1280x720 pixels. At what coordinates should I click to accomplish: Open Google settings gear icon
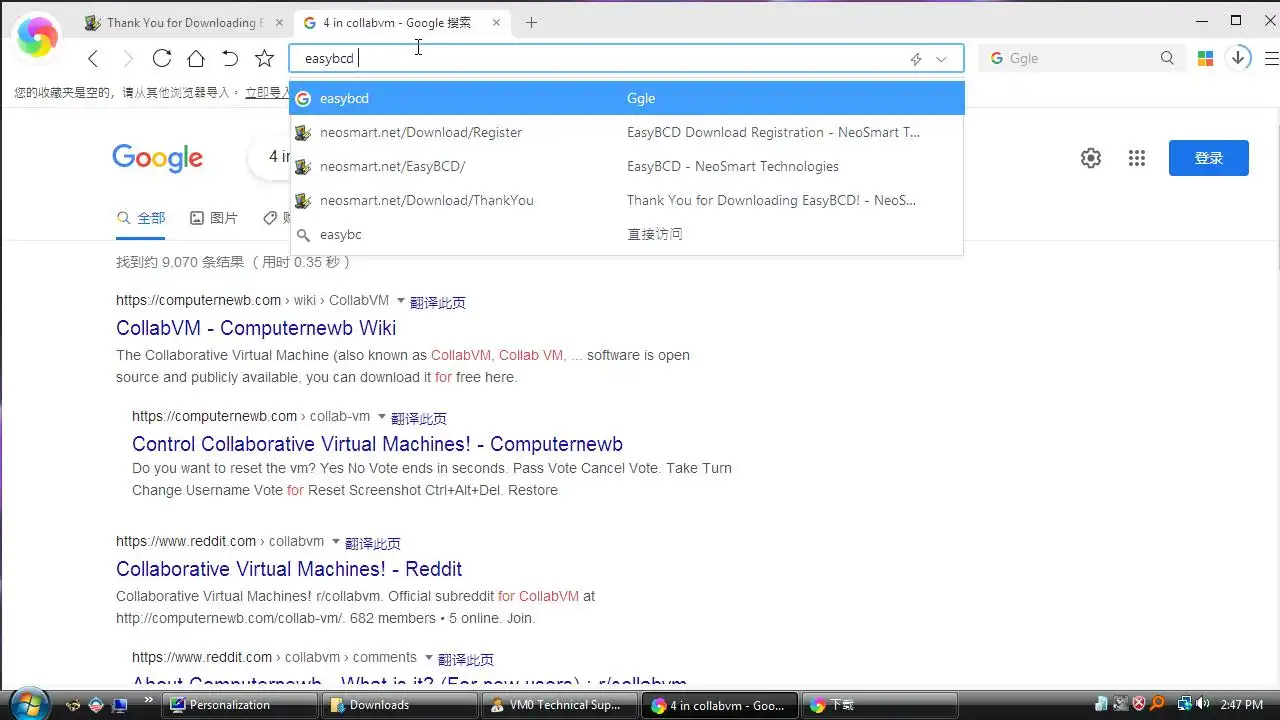tap(1091, 158)
